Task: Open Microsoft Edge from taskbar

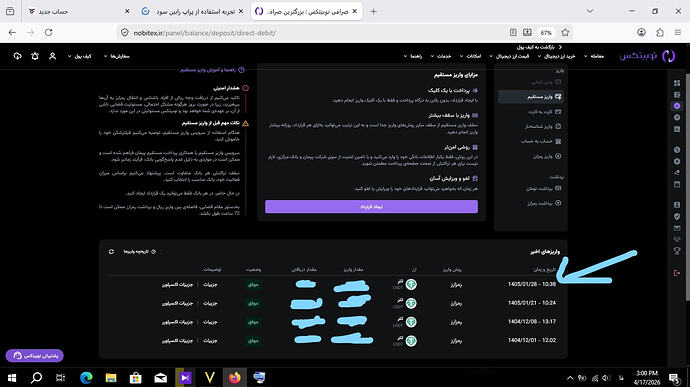Action: pos(86,377)
